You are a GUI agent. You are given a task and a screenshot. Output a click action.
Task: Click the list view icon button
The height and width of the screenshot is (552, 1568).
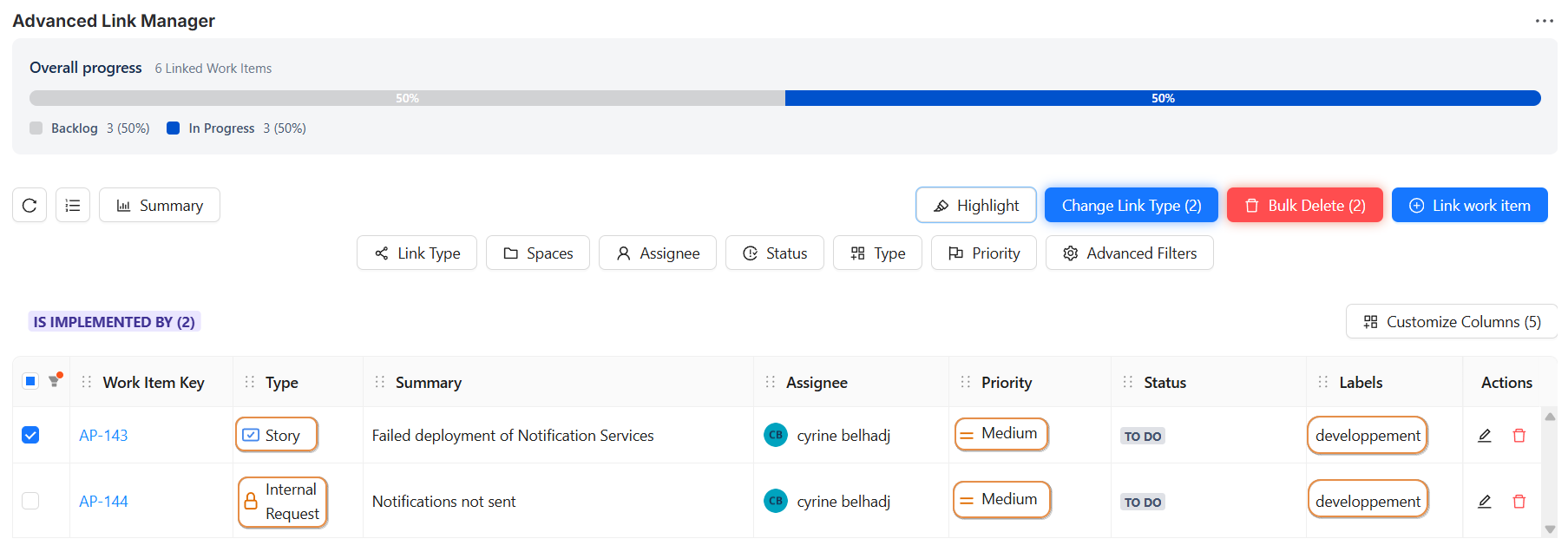click(73, 206)
